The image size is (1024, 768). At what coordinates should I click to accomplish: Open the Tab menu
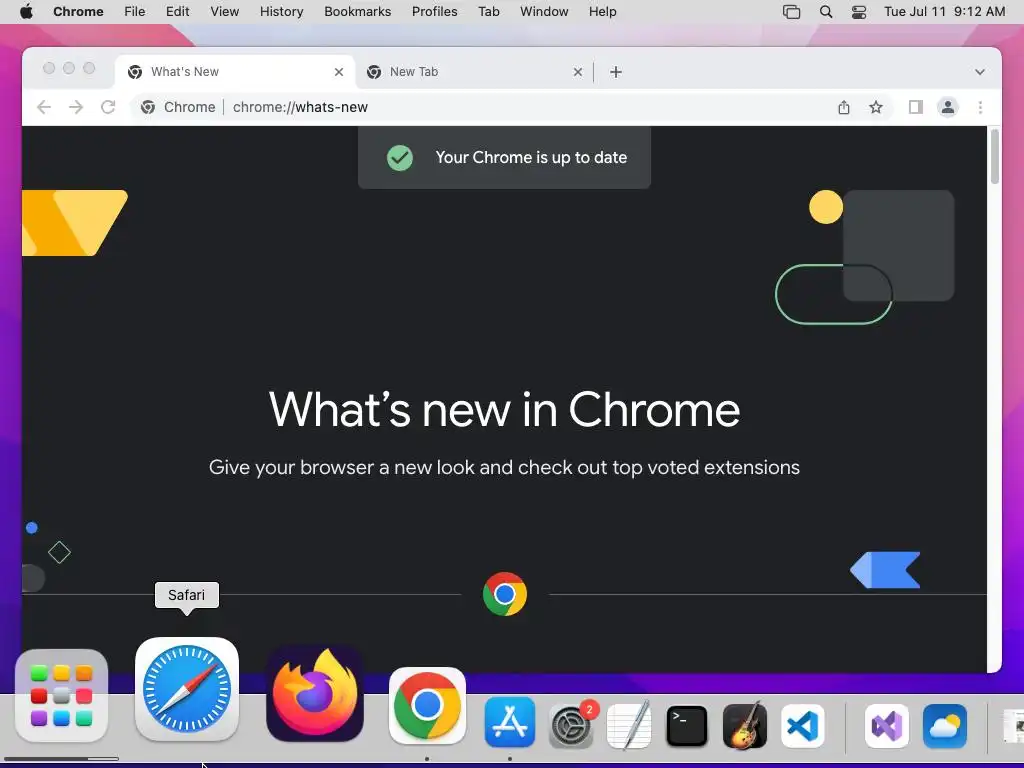point(488,12)
